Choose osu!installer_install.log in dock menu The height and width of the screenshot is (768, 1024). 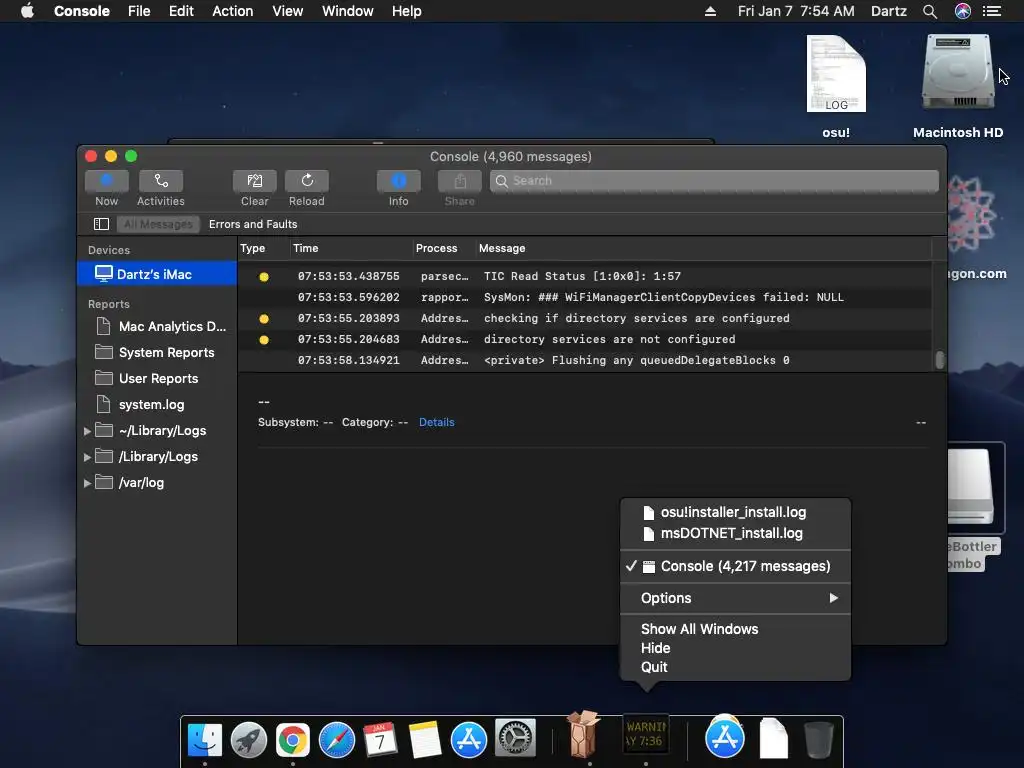(735, 512)
